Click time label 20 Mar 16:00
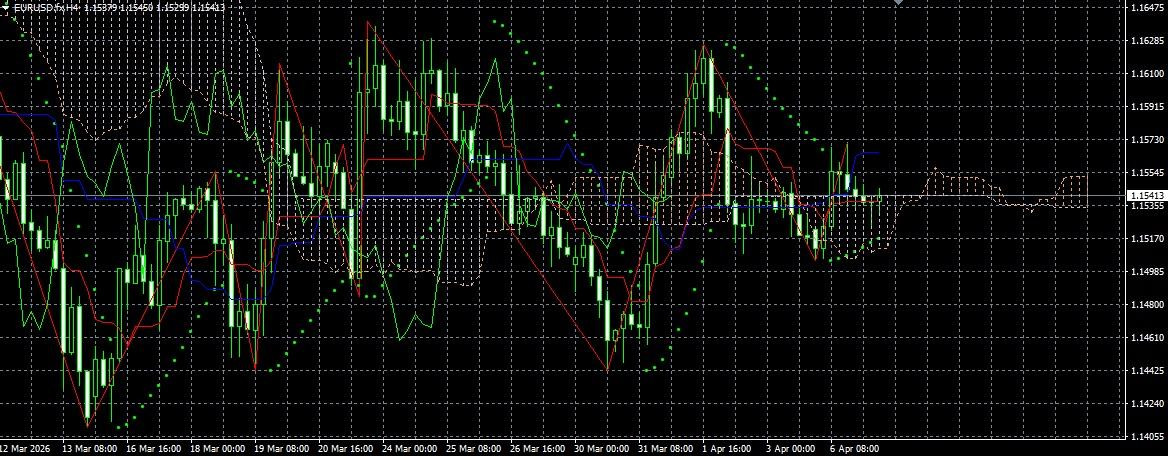 click(346, 449)
